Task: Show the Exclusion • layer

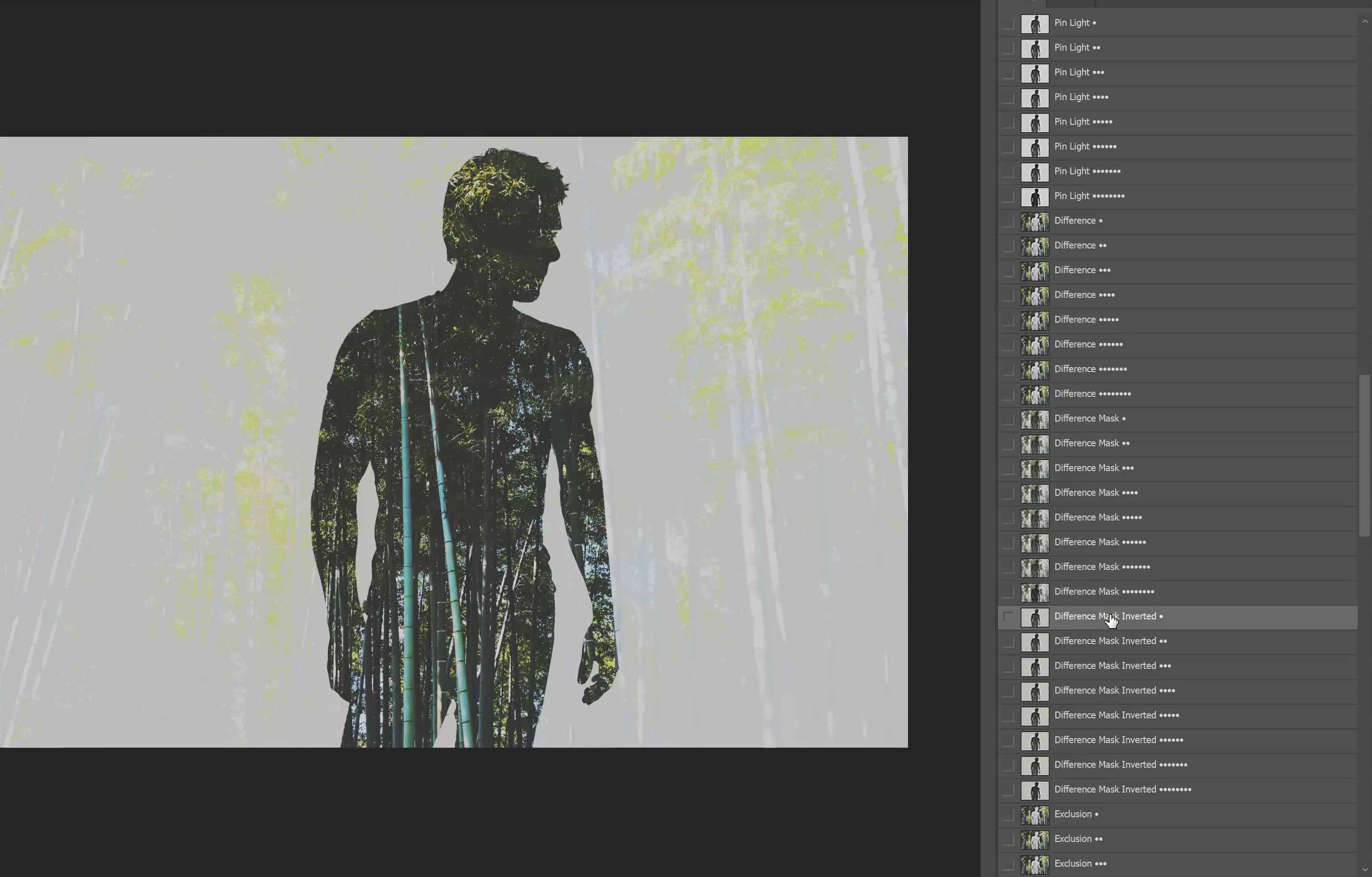Action: pyautogui.click(x=1008, y=815)
